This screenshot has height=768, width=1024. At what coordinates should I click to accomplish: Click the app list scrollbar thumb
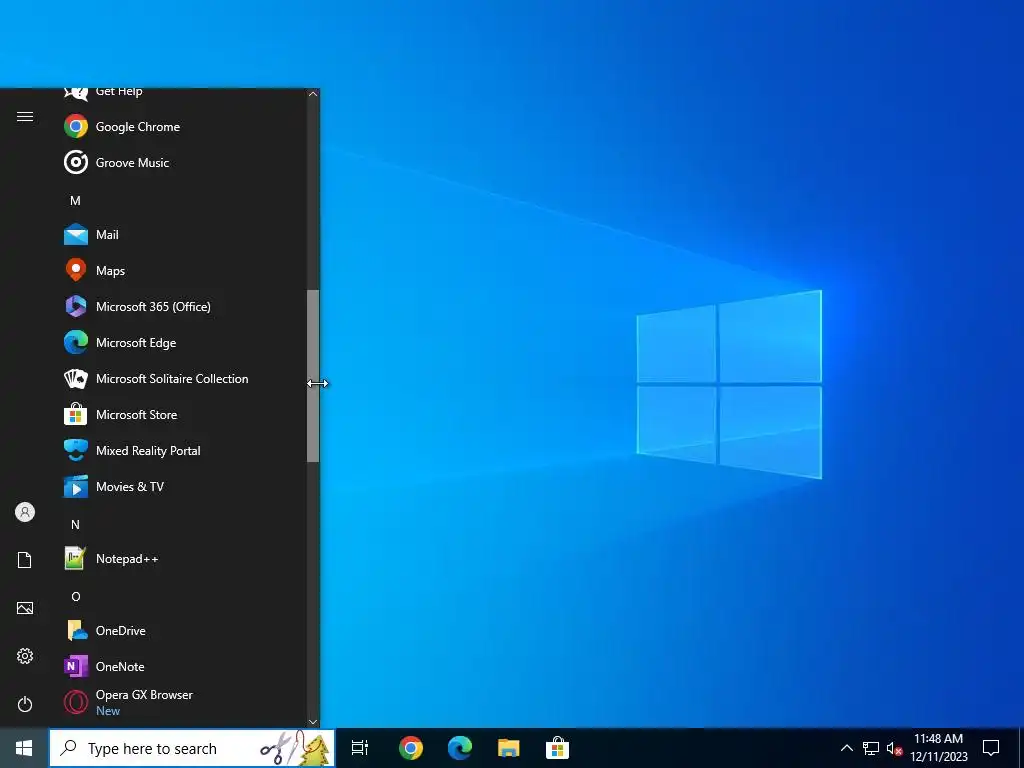tap(313, 376)
